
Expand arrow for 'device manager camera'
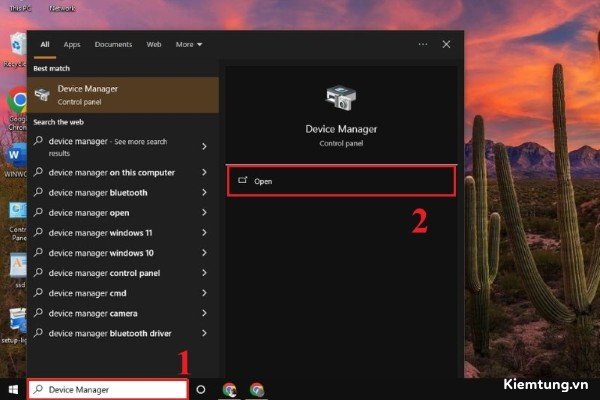click(x=204, y=313)
